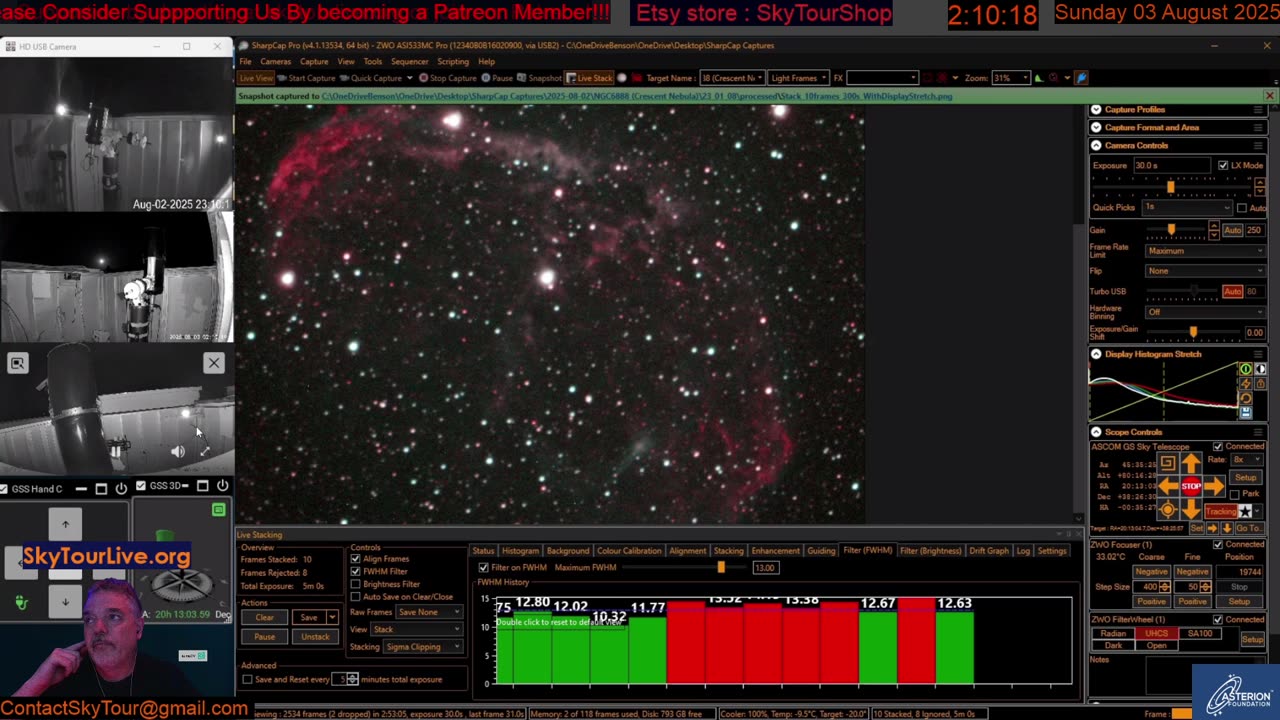Image resolution: width=1280 pixels, height=720 pixels.
Task: Open the Sequencer menu
Action: [409, 62]
